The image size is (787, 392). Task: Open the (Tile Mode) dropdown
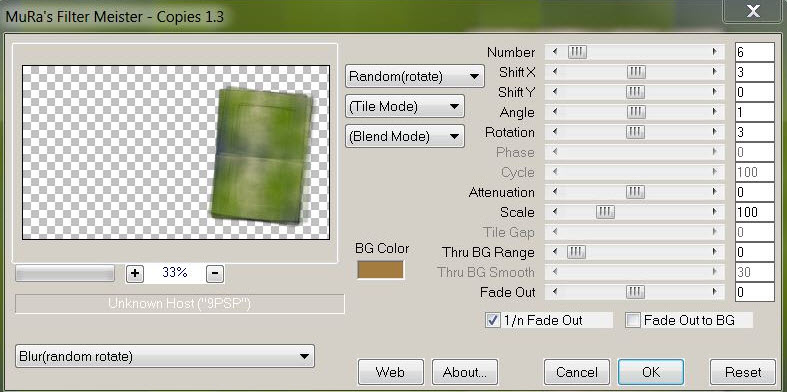[405, 106]
